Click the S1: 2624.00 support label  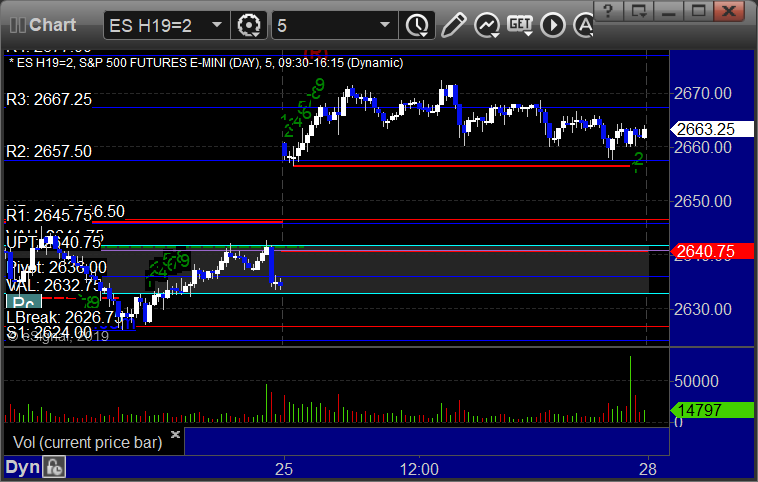pos(49,332)
